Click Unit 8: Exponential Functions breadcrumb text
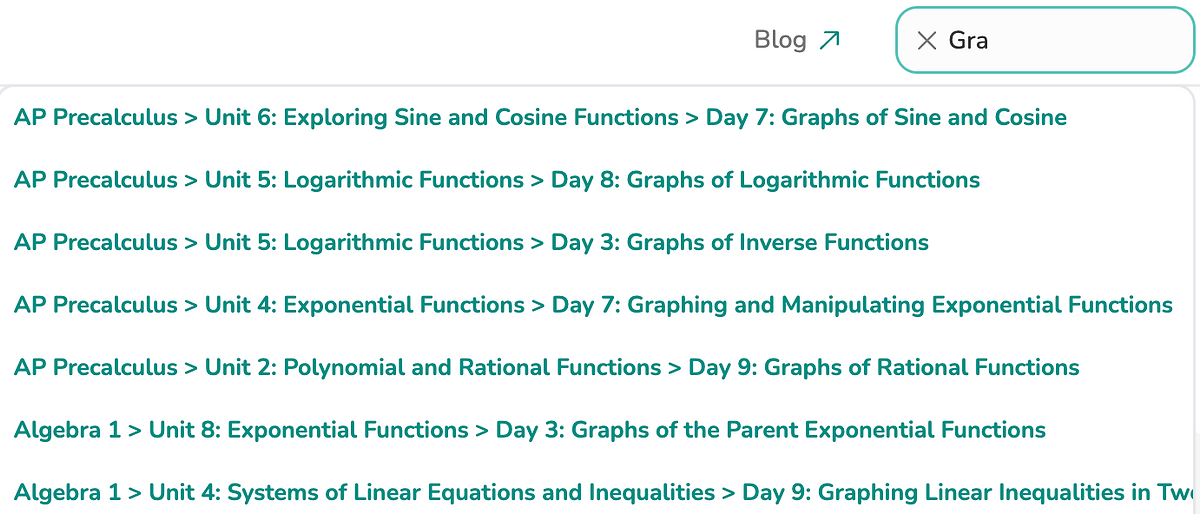The image size is (1200, 514). tap(309, 430)
